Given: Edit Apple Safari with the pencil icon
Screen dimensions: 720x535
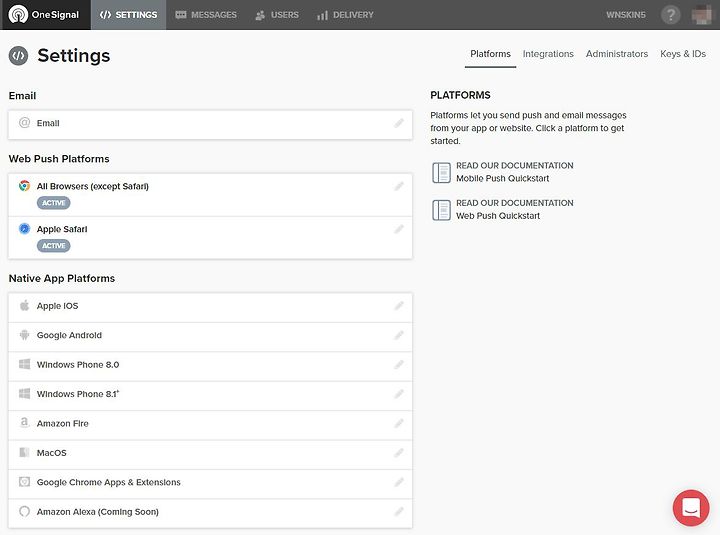Looking at the screenshot, I should [399, 229].
